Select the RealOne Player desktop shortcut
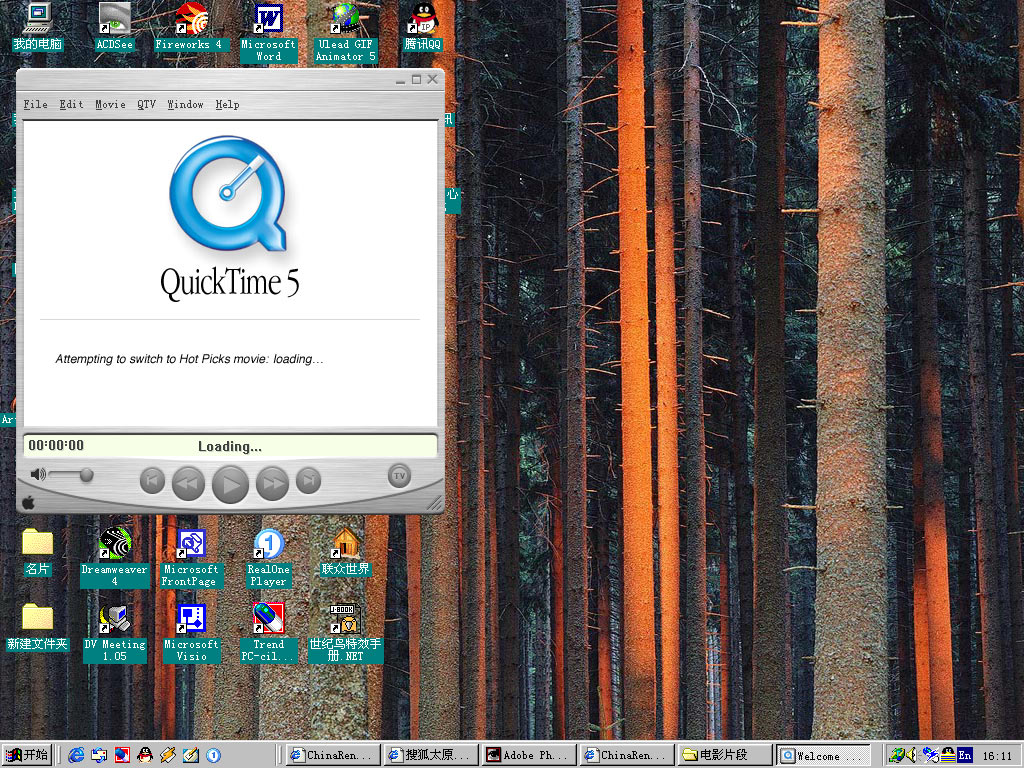 tap(268, 558)
